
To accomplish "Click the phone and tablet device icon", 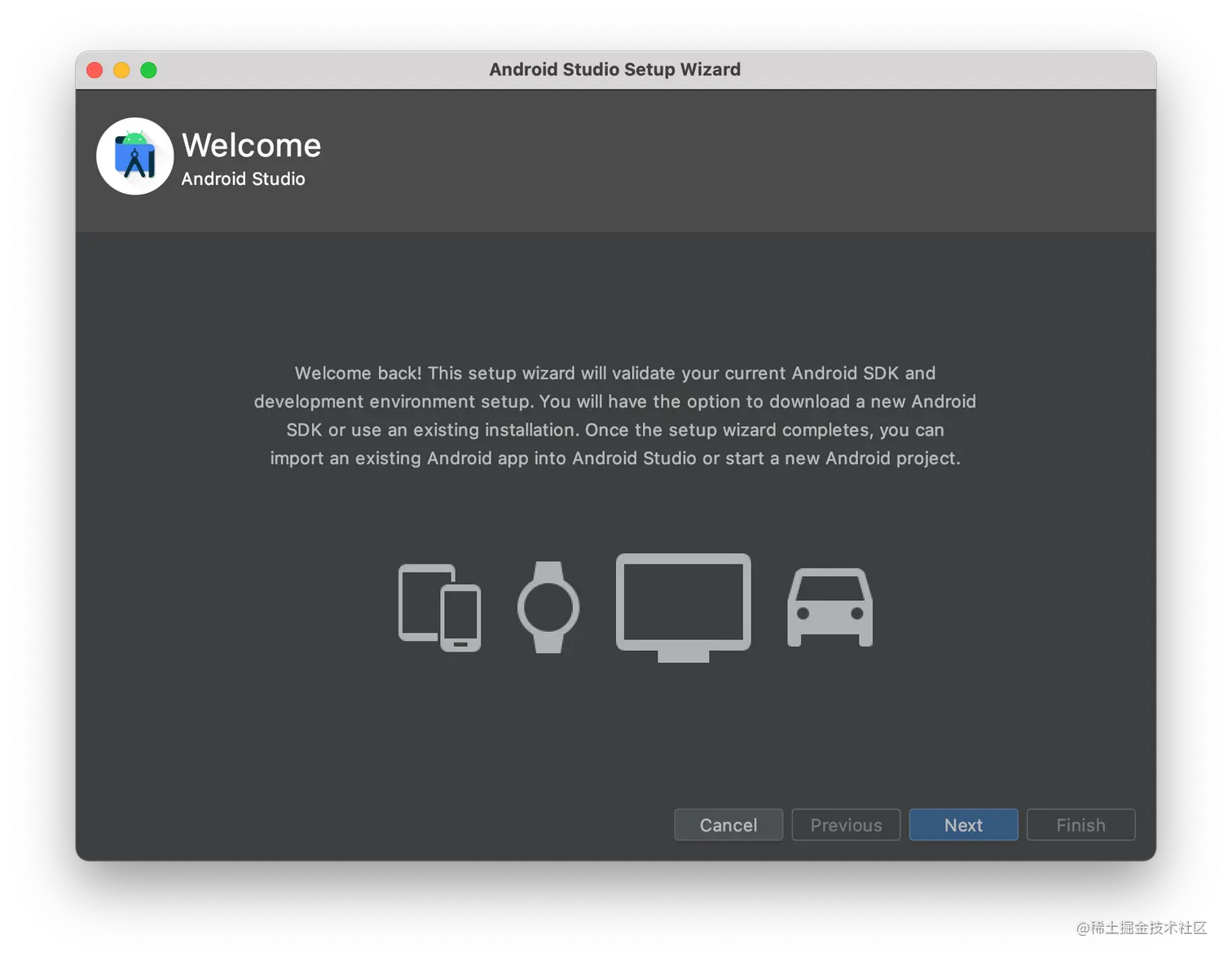I will click(440, 608).
